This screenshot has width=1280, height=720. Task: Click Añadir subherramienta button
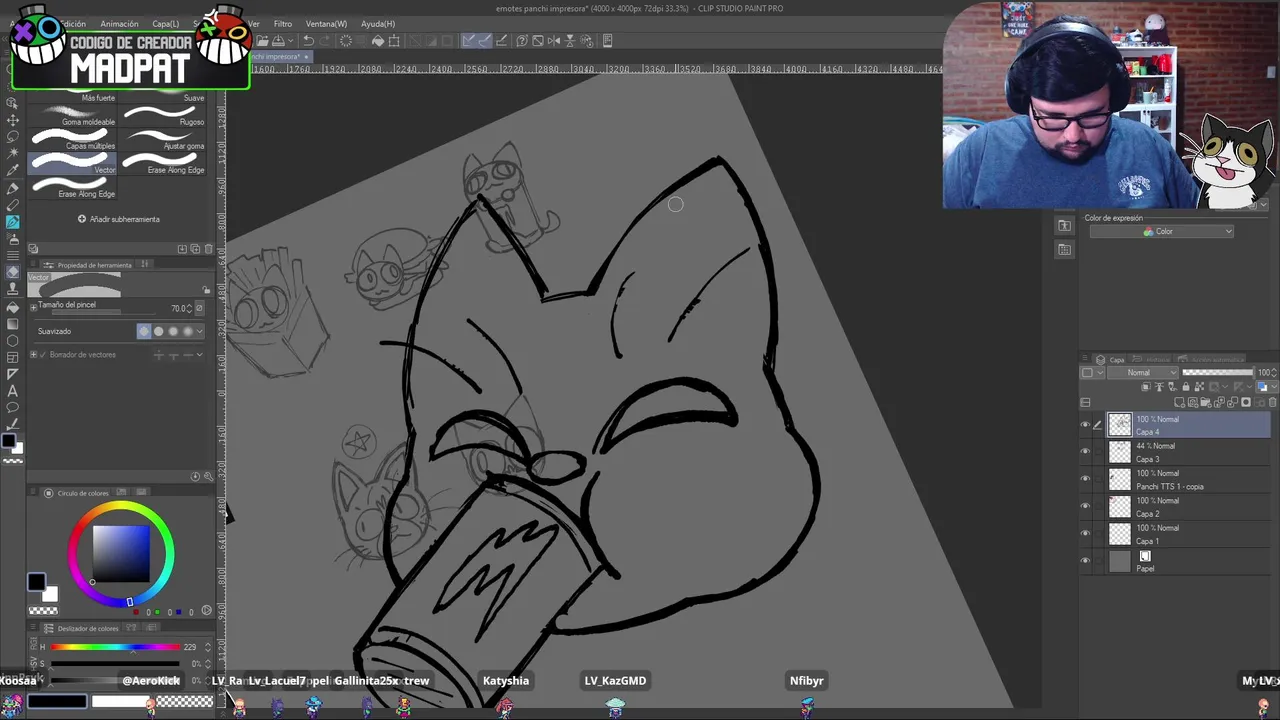coord(118,219)
